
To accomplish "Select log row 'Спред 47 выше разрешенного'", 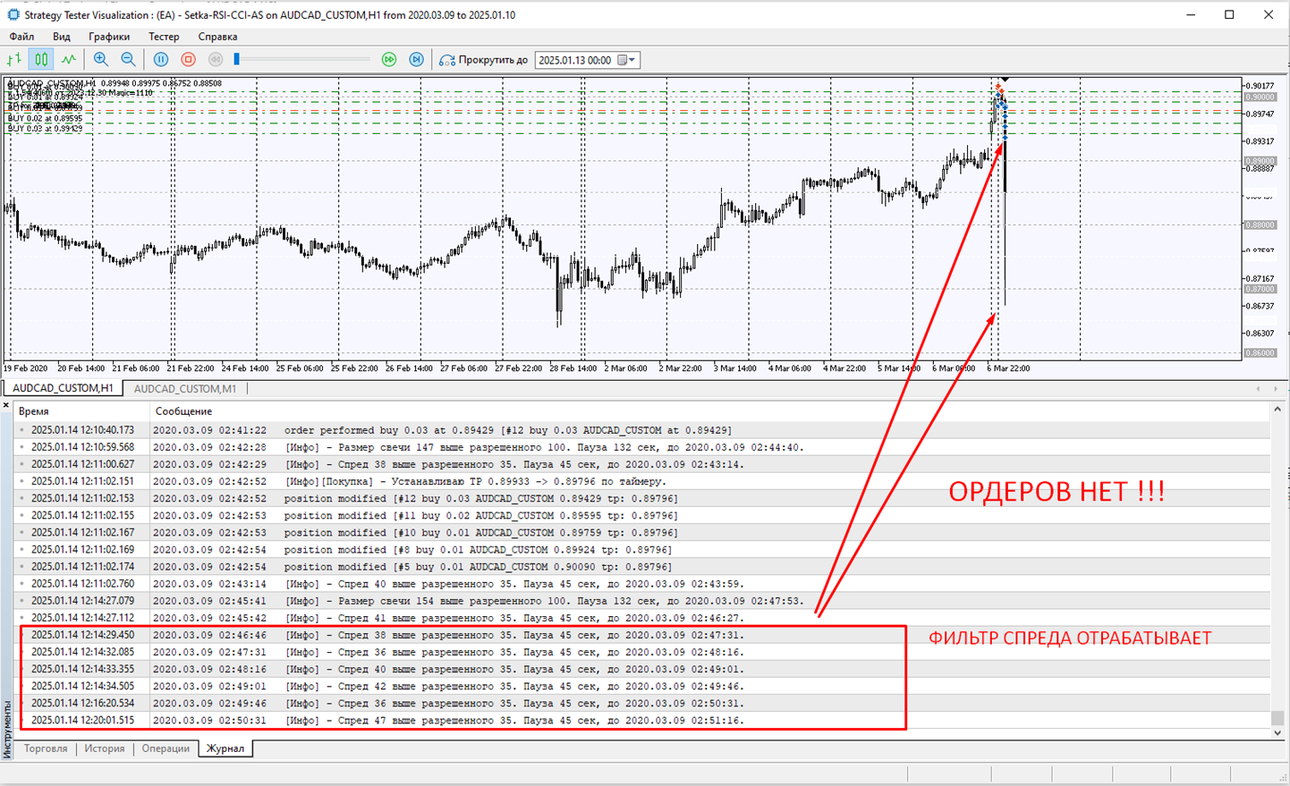I will (642, 720).
